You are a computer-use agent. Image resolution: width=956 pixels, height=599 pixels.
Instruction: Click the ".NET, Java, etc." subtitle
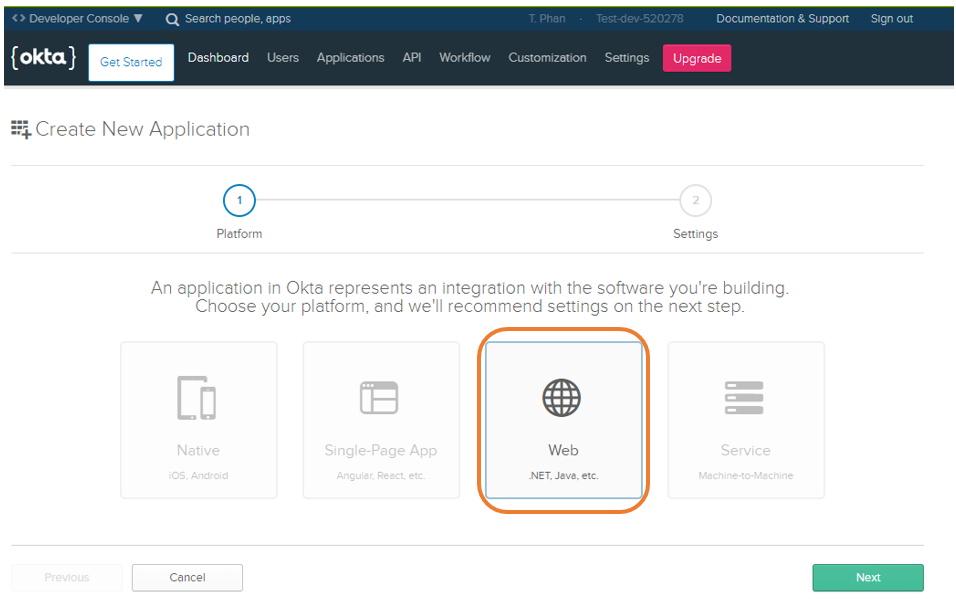(563, 476)
